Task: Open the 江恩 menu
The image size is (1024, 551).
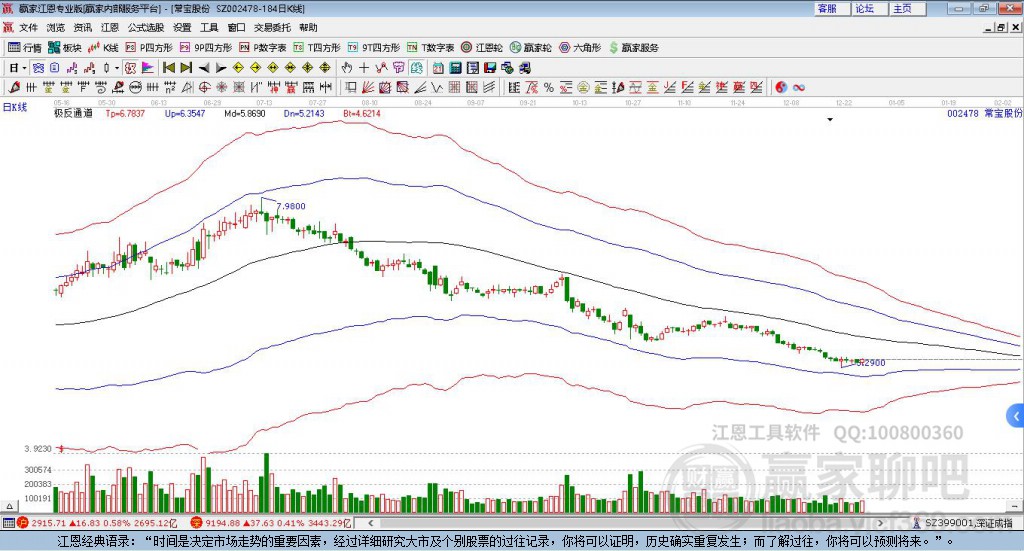Action: [110, 27]
